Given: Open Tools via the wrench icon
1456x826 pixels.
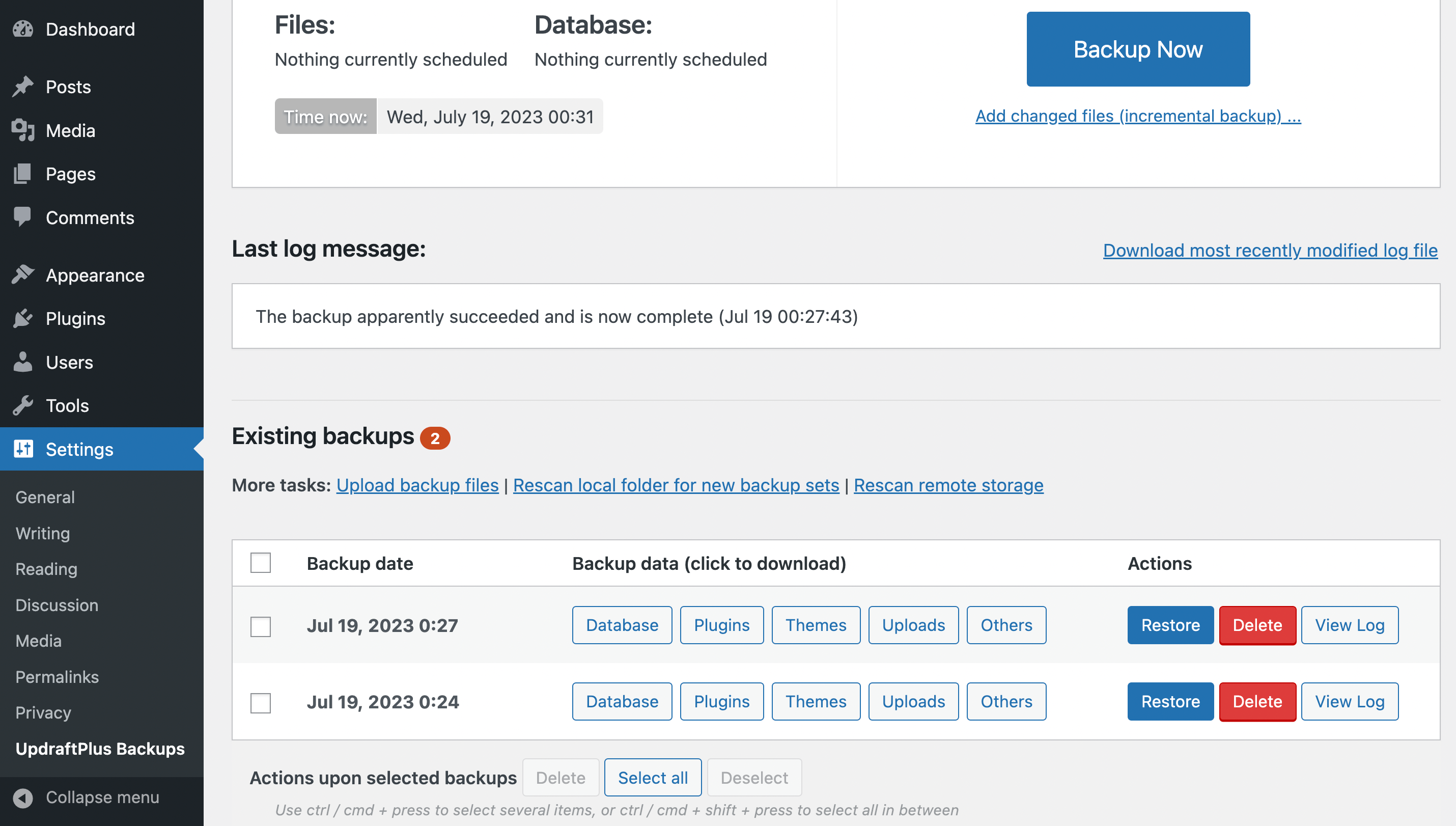Looking at the screenshot, I should click(23, 405).
